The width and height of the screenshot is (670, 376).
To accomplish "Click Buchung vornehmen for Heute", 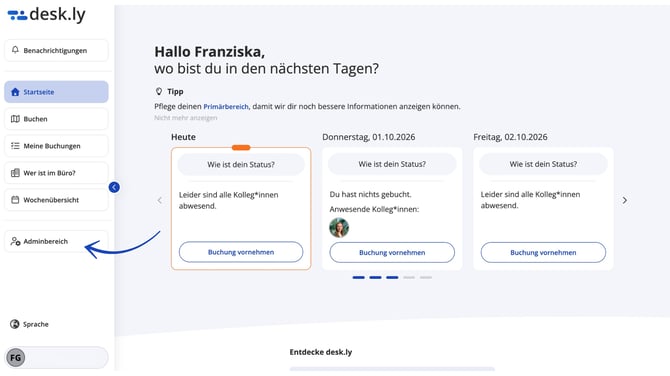I will click(x=241, y=252).
